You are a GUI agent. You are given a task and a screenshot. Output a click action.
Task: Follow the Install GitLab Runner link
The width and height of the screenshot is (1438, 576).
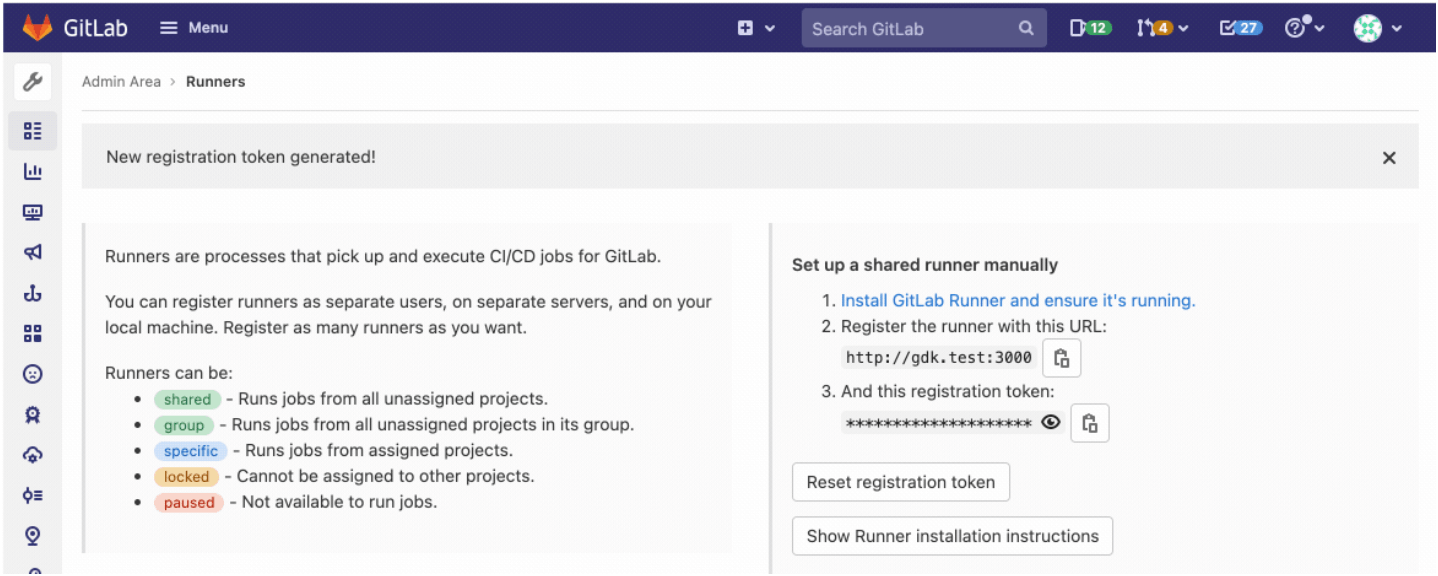pos(1017,300)
